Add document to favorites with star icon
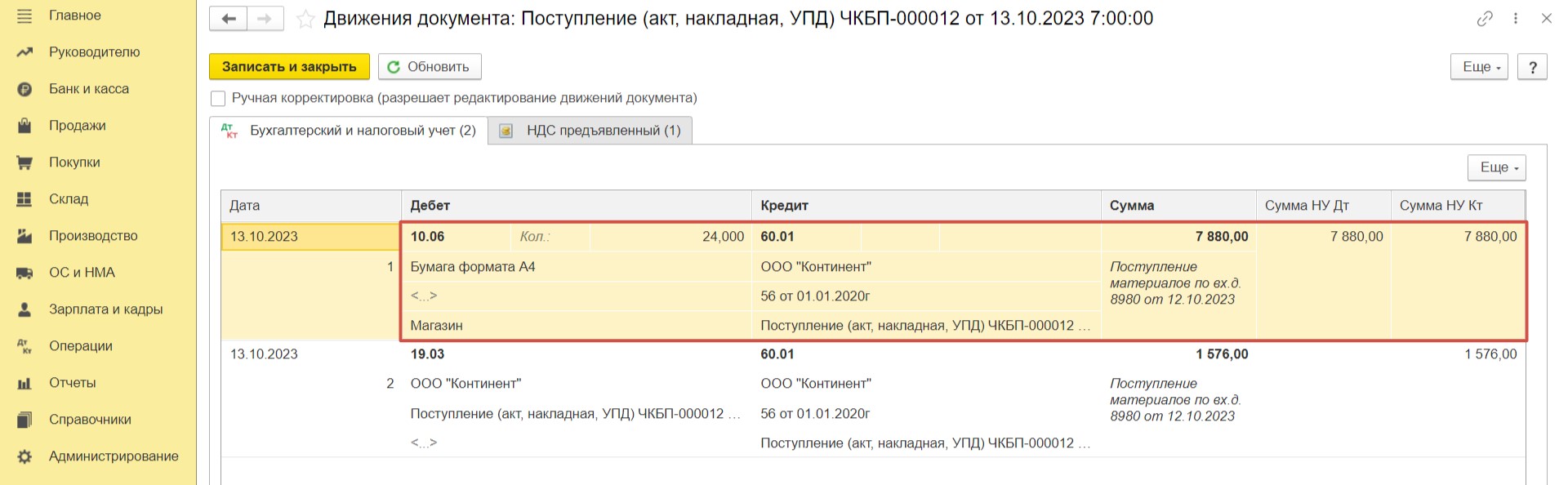This screenshot has height=485, width=1568. pos(305,19)
